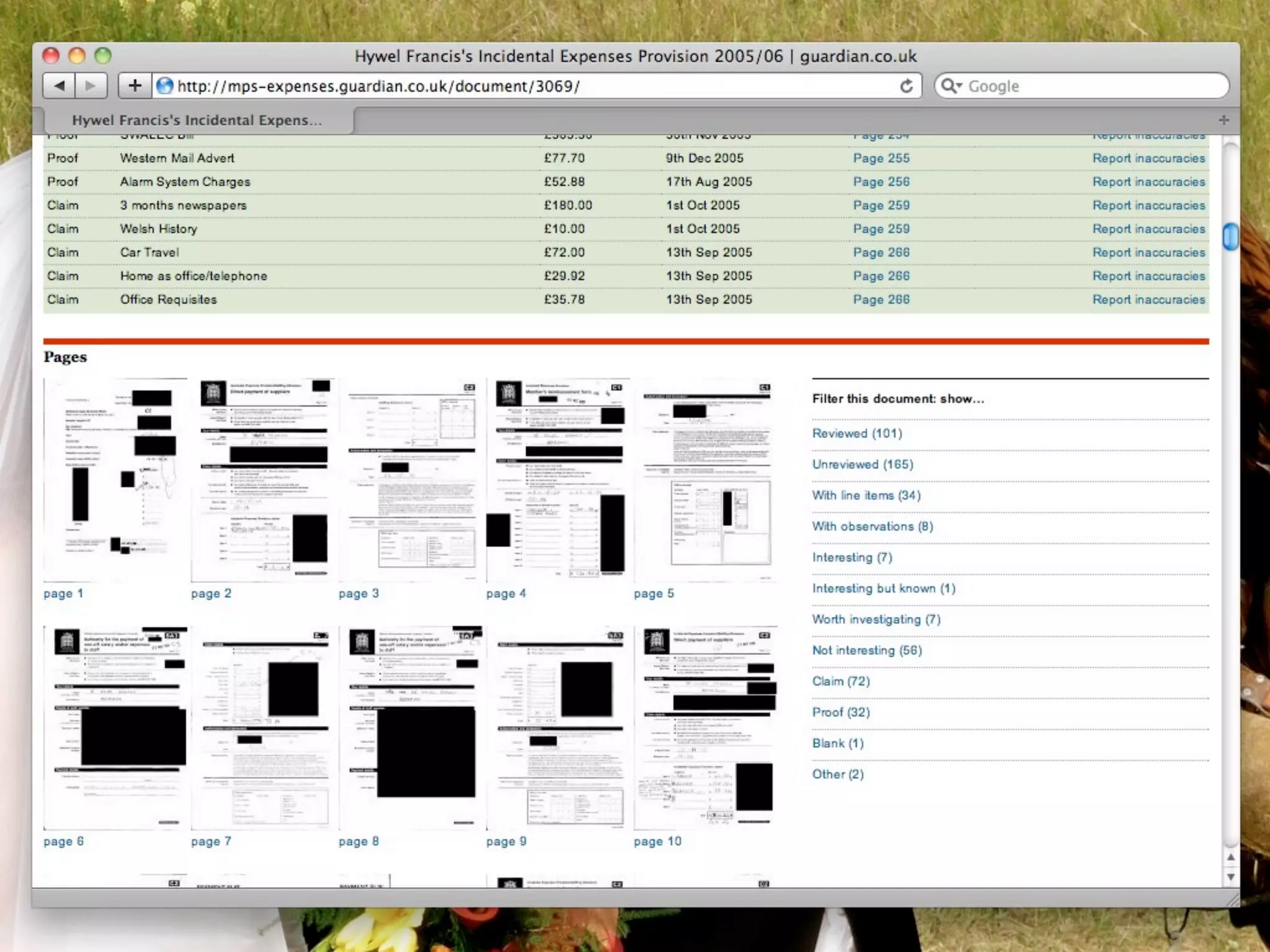Open new tab using plus icon

pos(1223,120)
